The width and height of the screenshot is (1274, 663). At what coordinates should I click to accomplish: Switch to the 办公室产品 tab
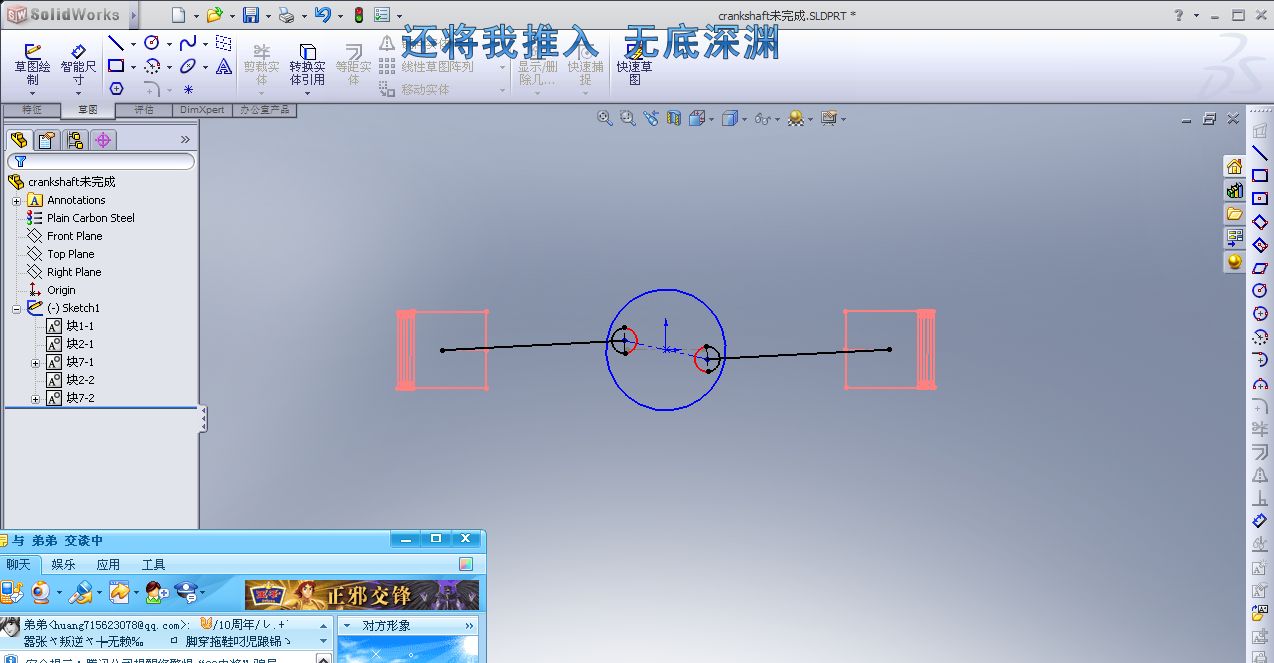point(265,110)
